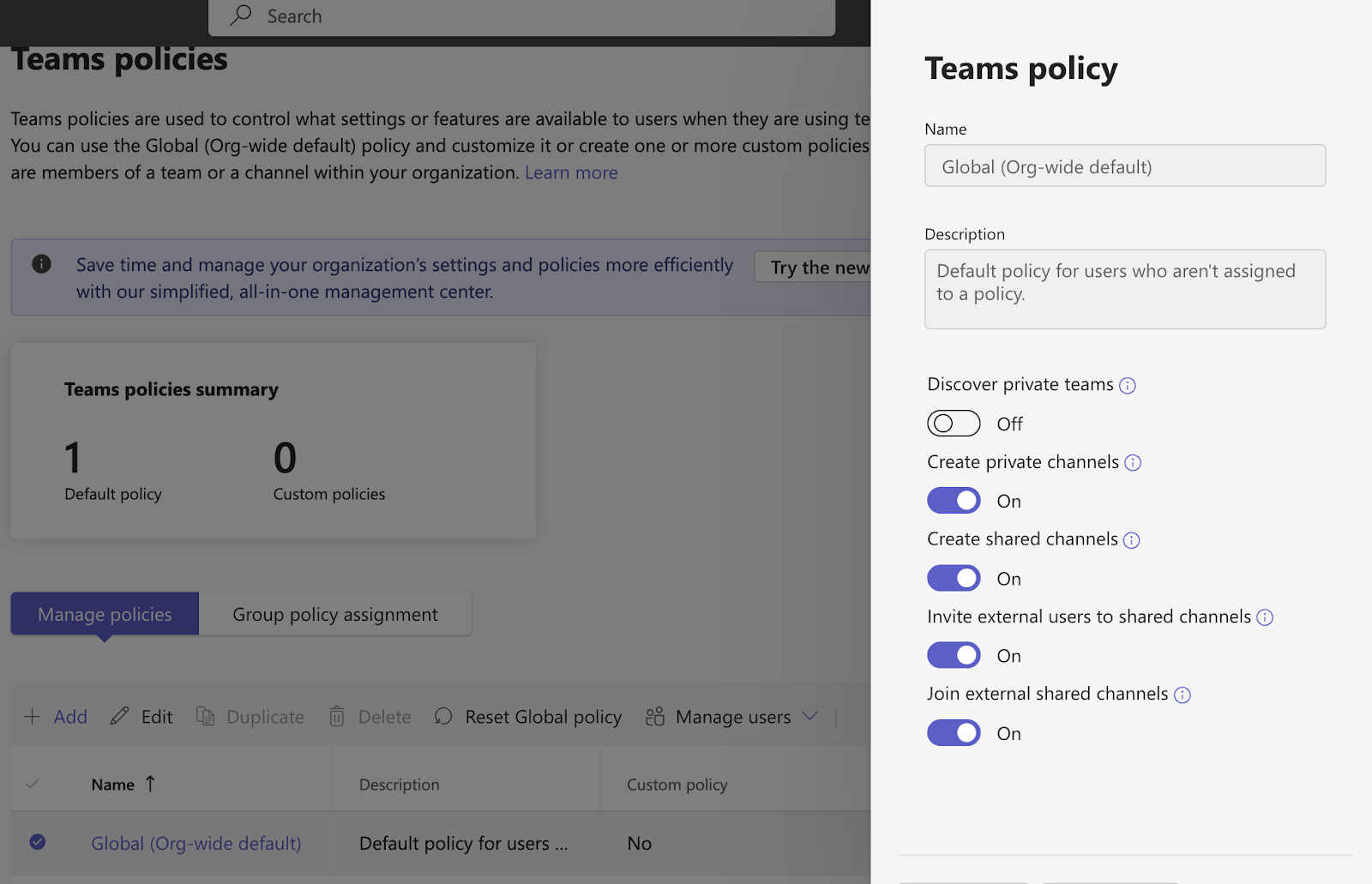Click the Delete trash icon
Image resolution: width=1372 pixels, height=884 pixels.
[x=337, y=716]
